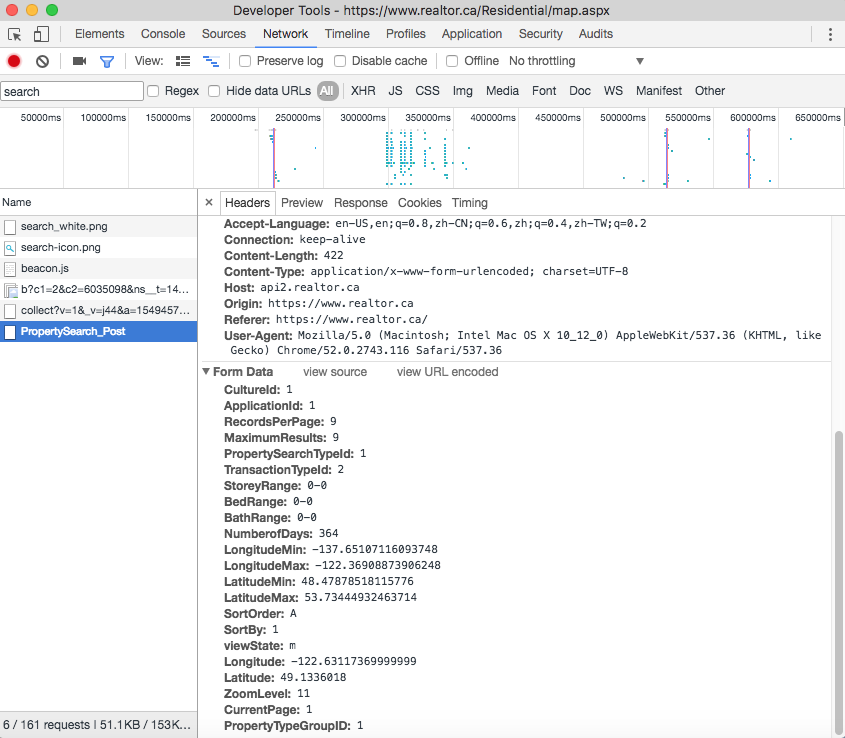Filter requests by XHR type
This screenshot has height=738, width=845.
click(x=363, y=91)
